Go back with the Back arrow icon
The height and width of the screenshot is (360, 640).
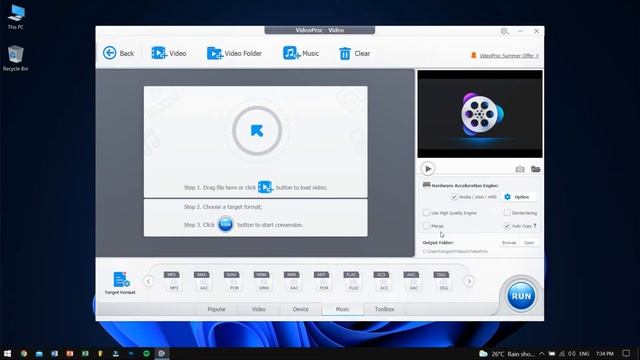tap(109, 53)
